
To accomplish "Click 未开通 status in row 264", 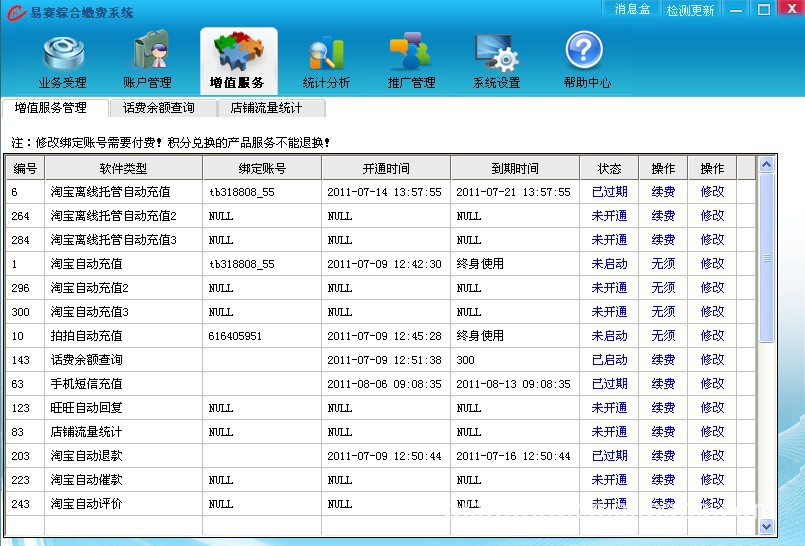I will (609, 216).
